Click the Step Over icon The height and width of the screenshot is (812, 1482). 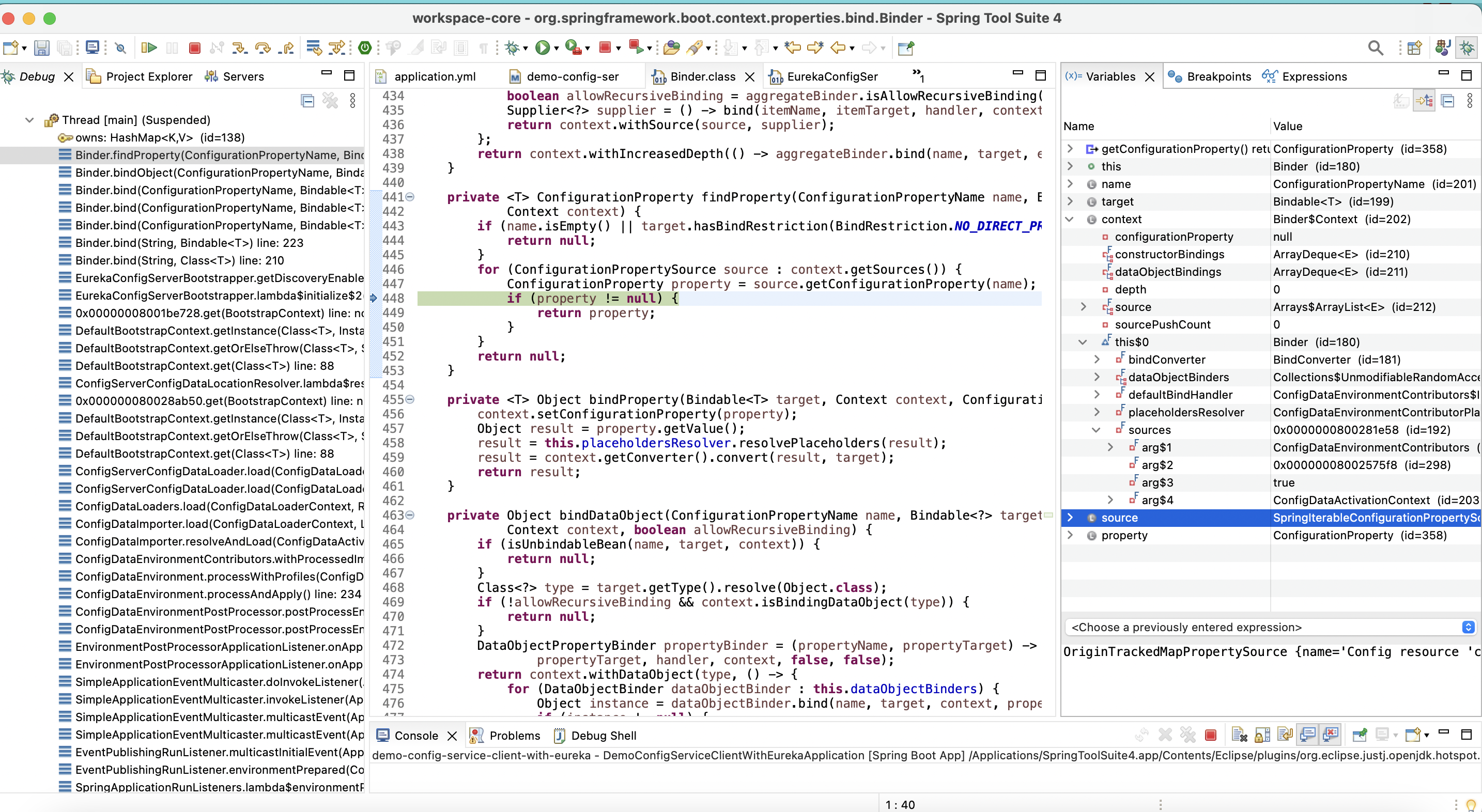(263, 48)
